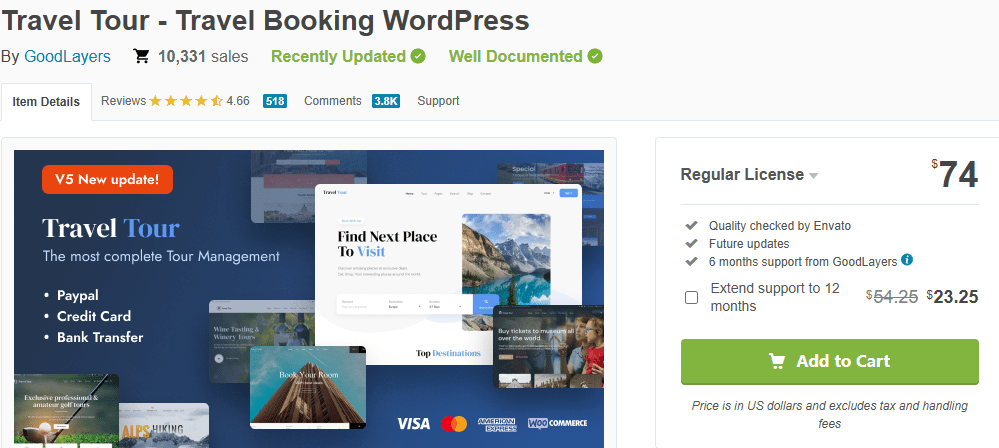The height and width of the screenshot is (448, 999).
Task: Click the checkmark beside Future updates
Action: pos(691,243)
